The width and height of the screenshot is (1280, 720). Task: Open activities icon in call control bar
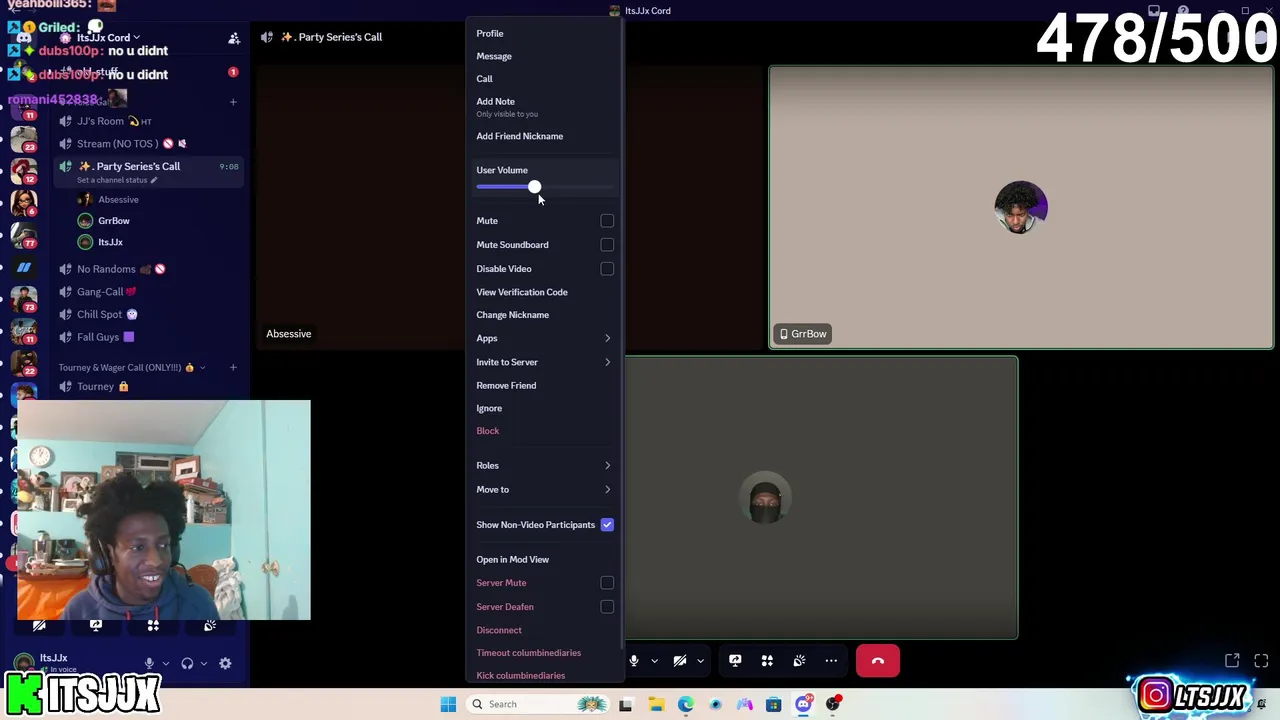pyautogui.click(x=767, y=661)
